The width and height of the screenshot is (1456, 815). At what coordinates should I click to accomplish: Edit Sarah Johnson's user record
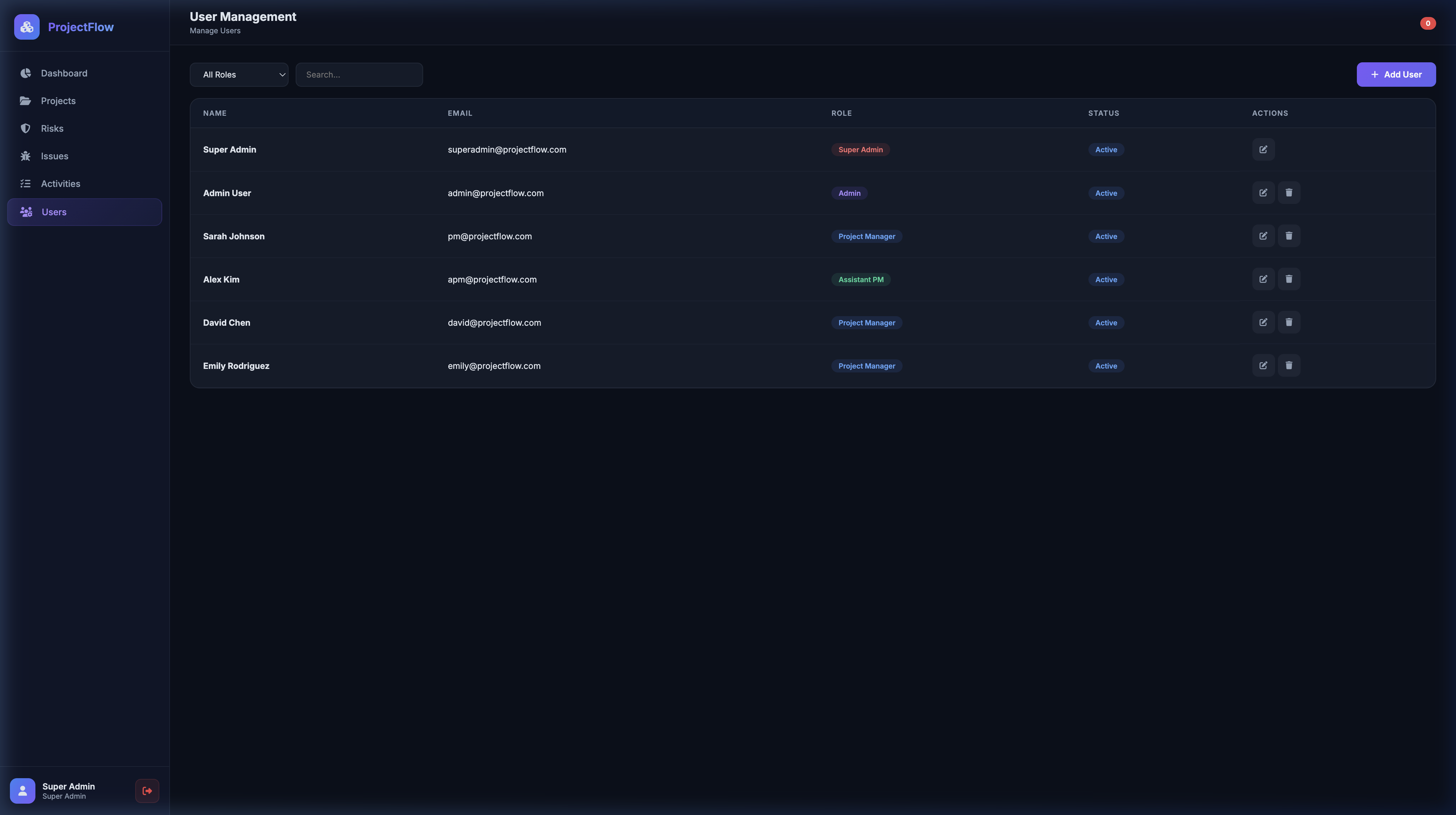(x=1263, y=236)
